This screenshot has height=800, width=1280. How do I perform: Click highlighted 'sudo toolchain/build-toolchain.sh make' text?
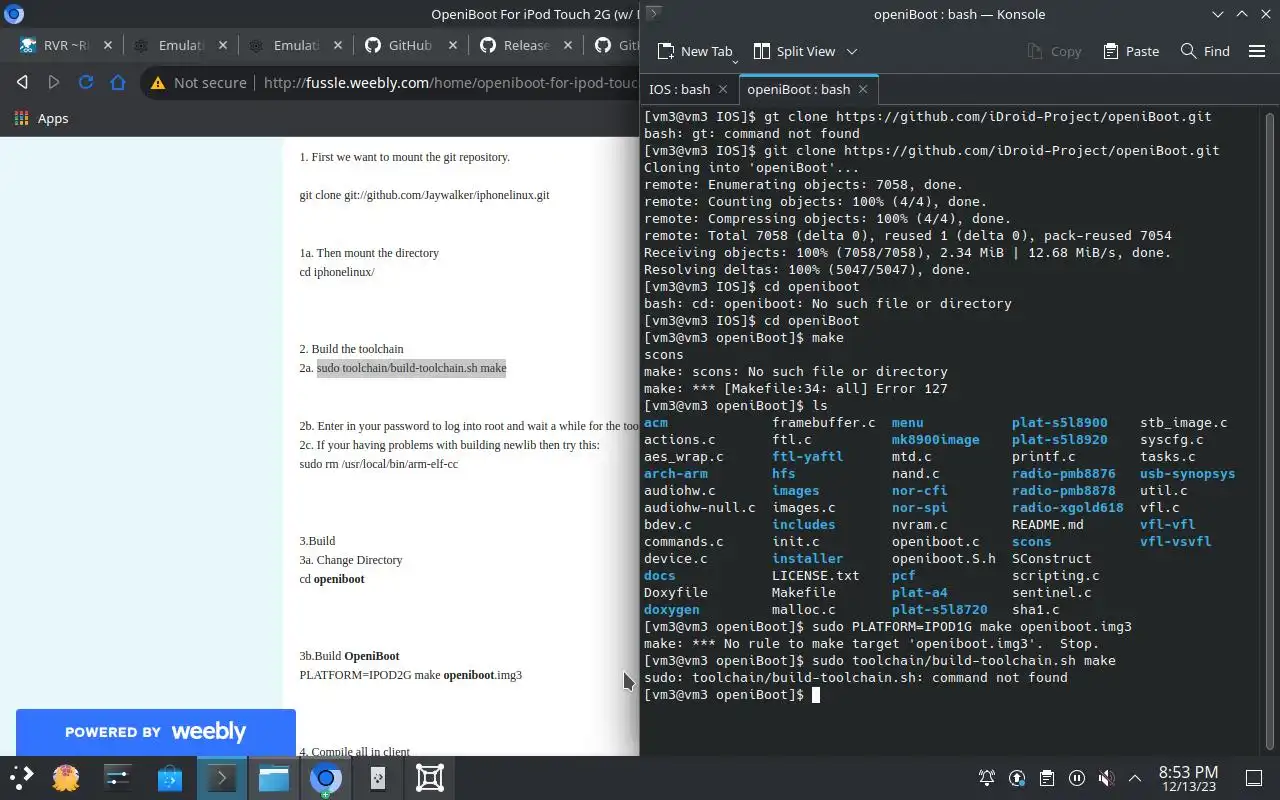pos(411,368)
